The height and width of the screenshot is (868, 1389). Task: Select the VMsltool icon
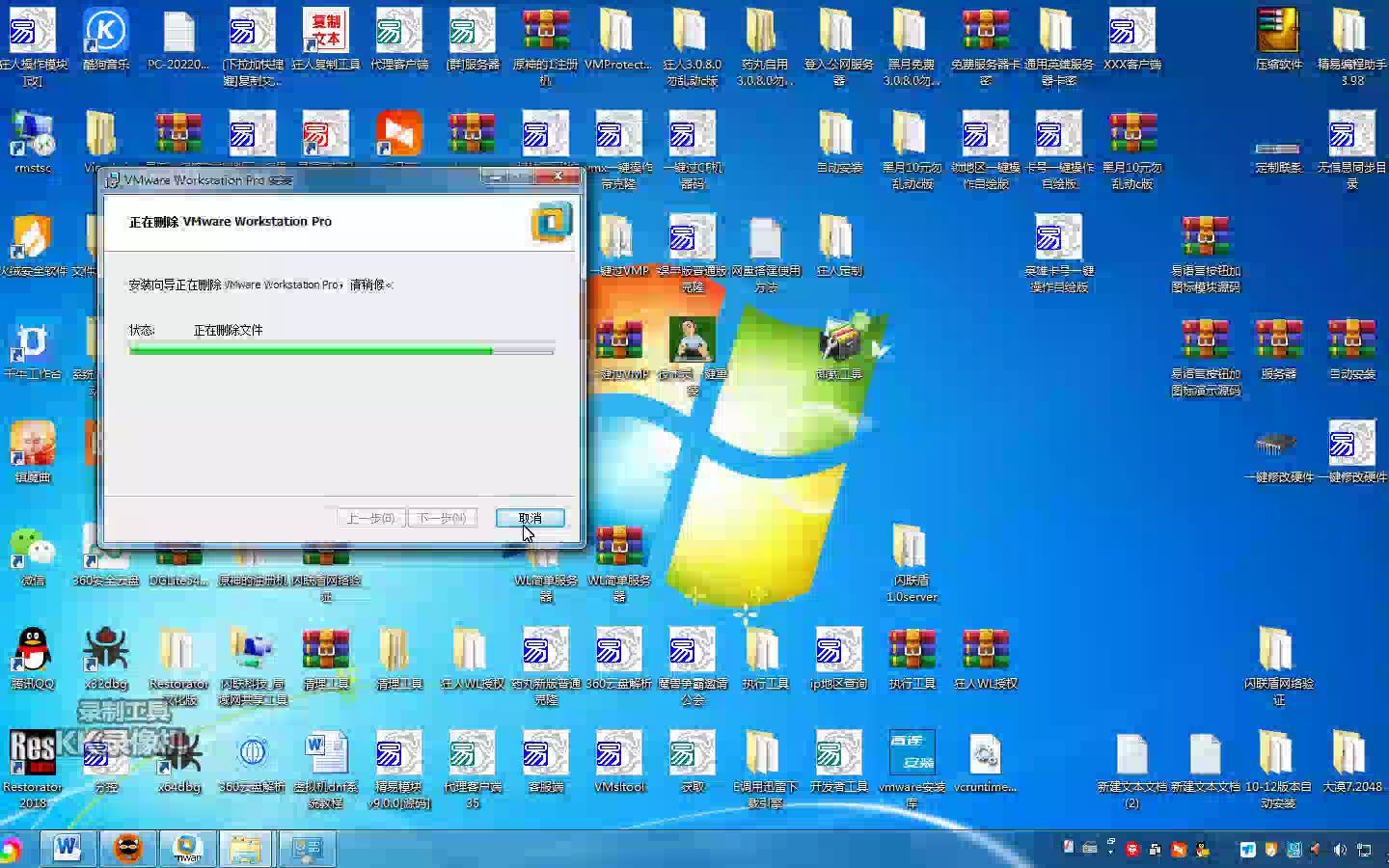tap(618, 763)
